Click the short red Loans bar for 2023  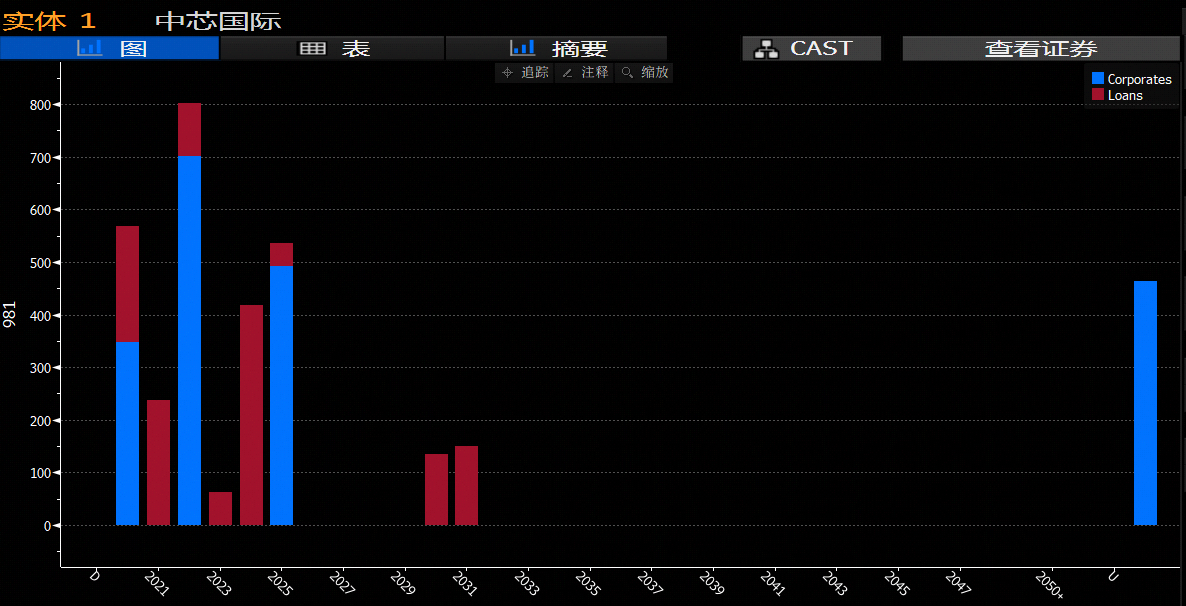tap(220, 508)
